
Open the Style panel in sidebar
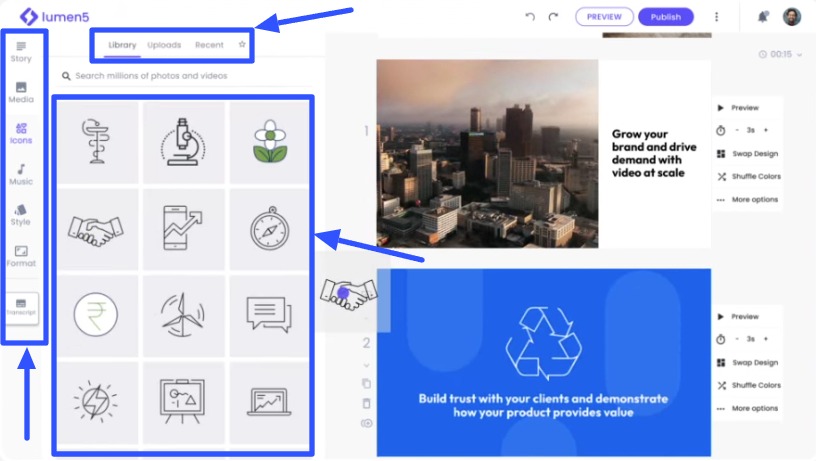pyautogui.click(x=21, y=215)
